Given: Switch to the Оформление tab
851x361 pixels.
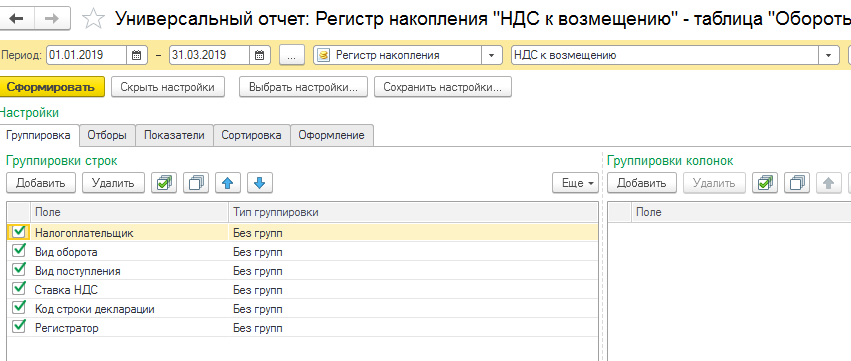Looking at the screenshot, I should point(332,135).
